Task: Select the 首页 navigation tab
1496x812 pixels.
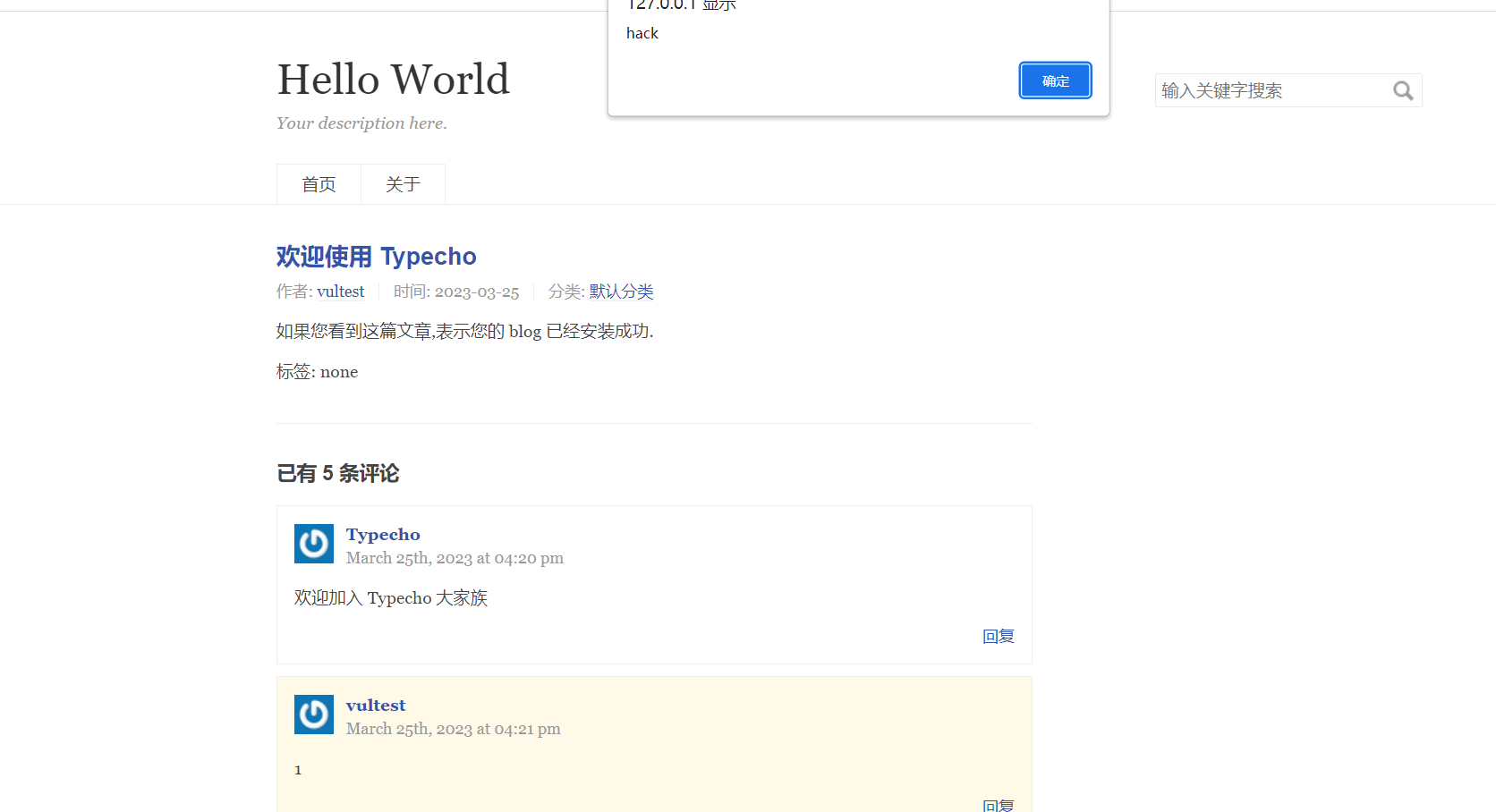Action: (x=319, y=183)
